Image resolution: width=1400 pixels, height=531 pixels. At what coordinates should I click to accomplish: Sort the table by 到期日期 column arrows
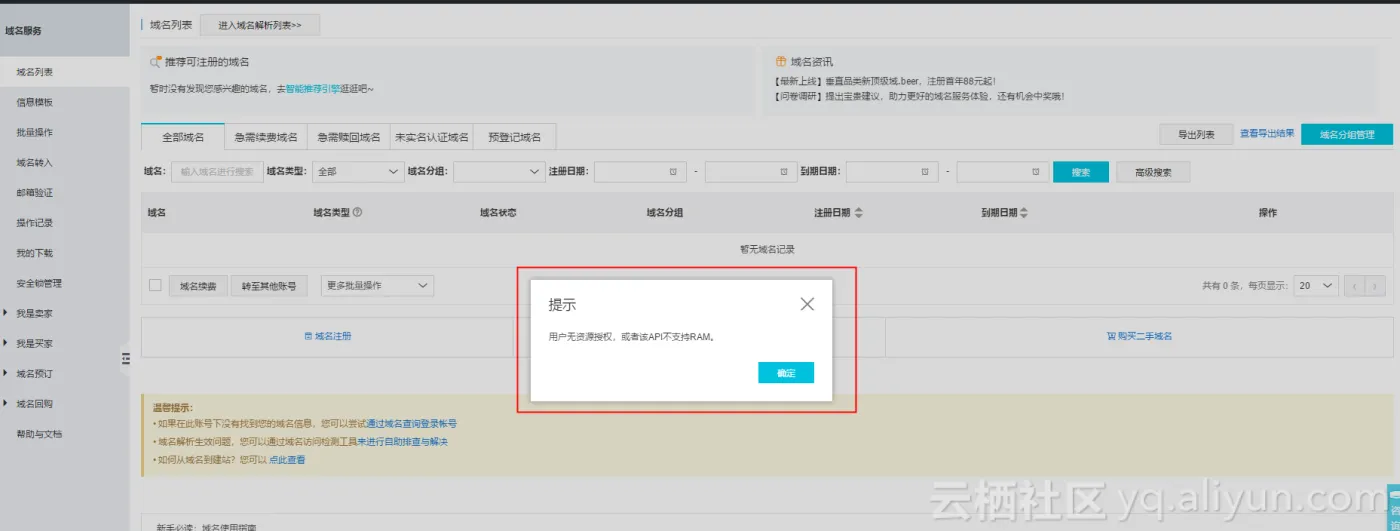pyautogui.click(x=1023, y=213)
